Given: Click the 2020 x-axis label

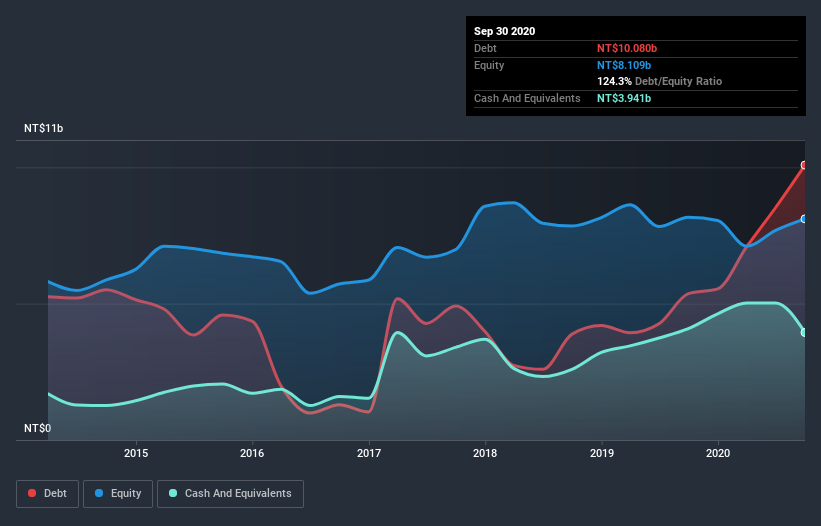Looking at the screenshot, I should coord(718,453).
